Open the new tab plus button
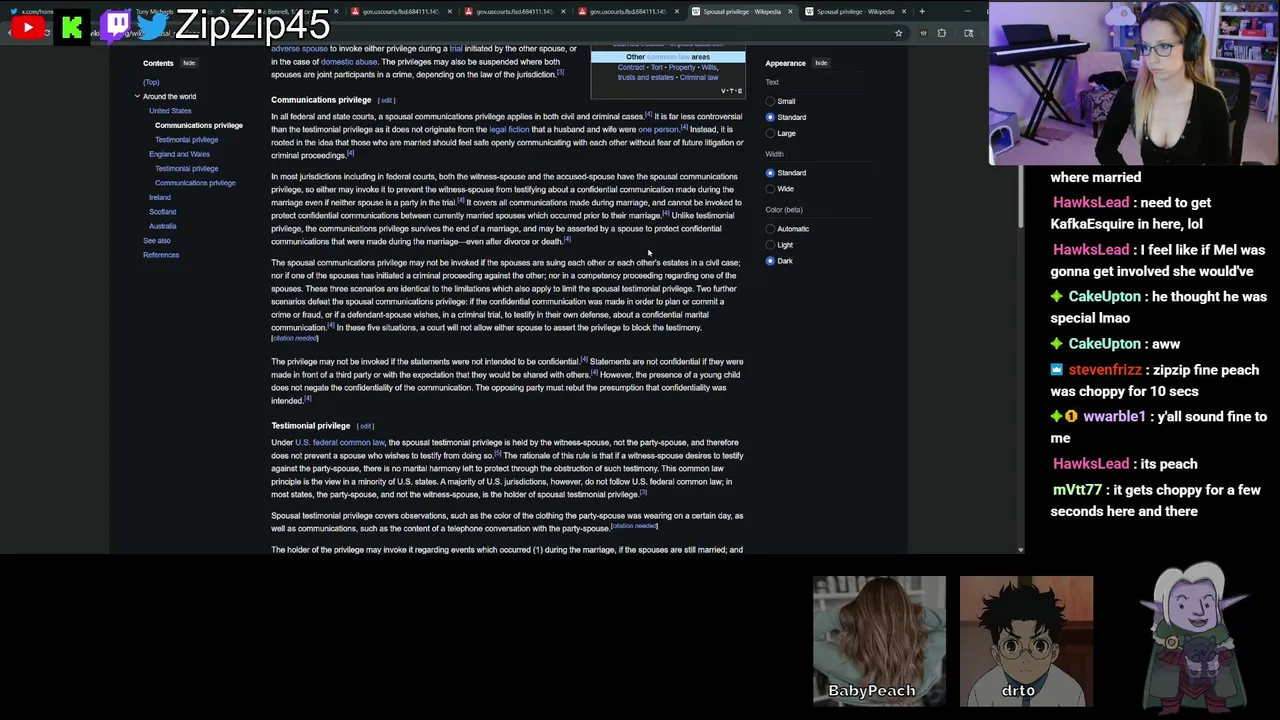 tap(921, 11)
